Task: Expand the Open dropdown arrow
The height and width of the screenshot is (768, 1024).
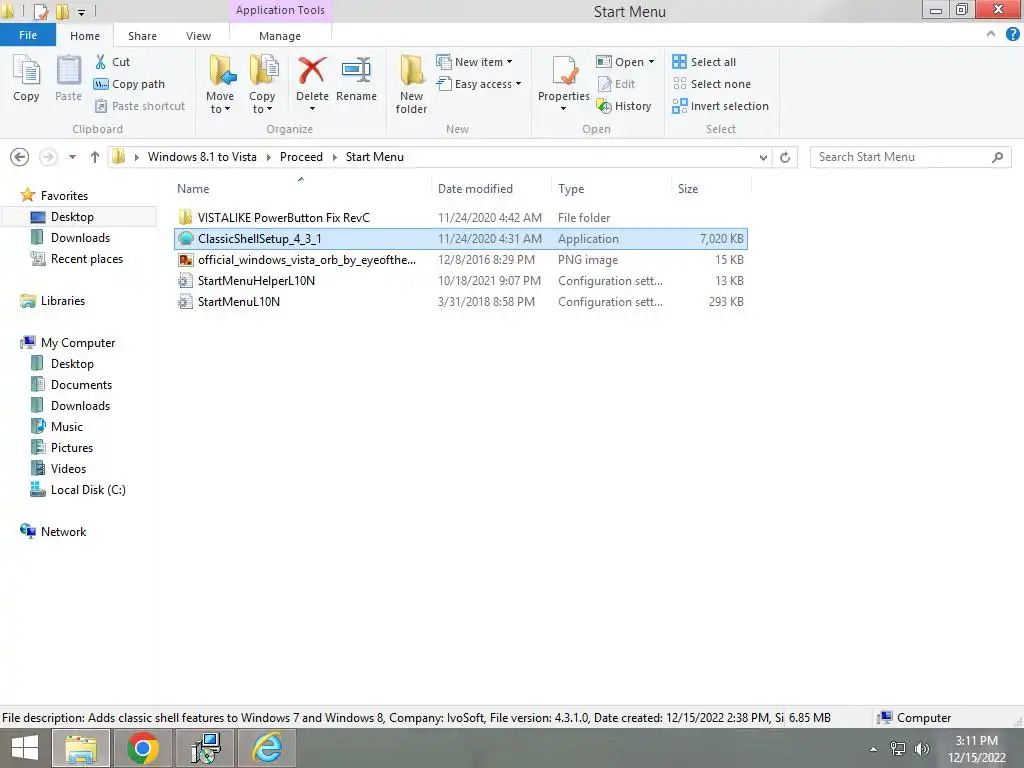Action: point(651,62)
